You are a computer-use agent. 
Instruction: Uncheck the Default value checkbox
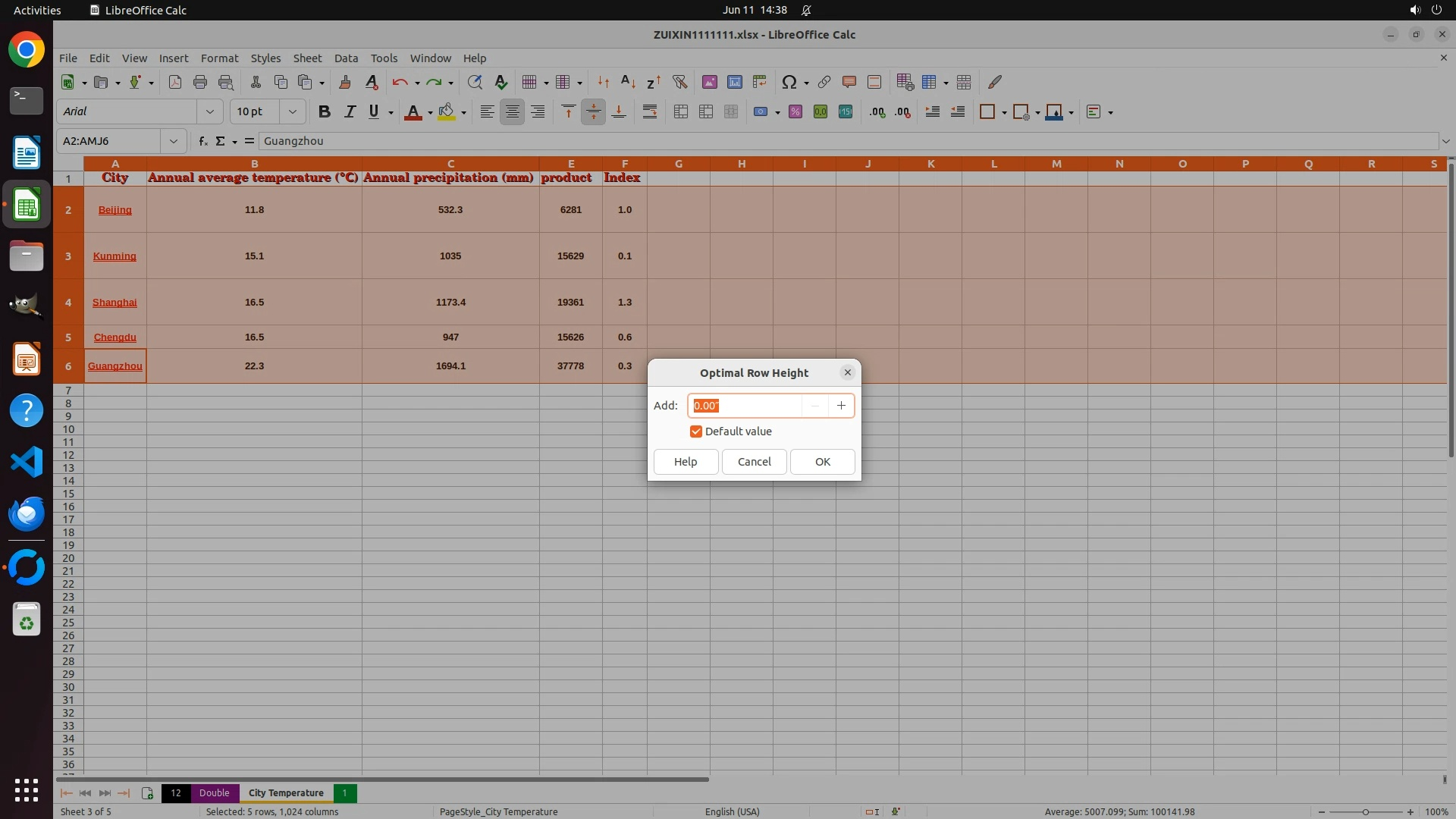[696, 431]
